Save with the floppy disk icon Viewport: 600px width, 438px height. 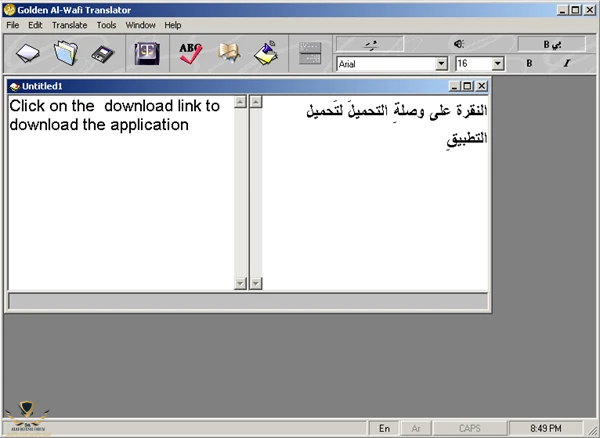click(x=103, y=54)
